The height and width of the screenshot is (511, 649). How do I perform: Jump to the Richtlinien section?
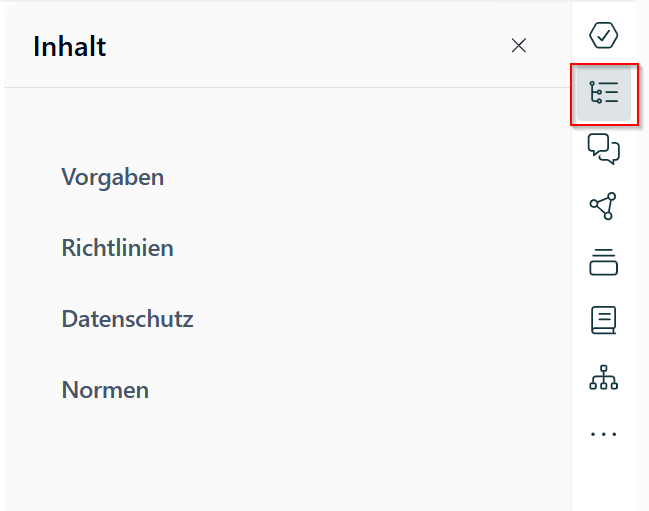tap(118, 248)
